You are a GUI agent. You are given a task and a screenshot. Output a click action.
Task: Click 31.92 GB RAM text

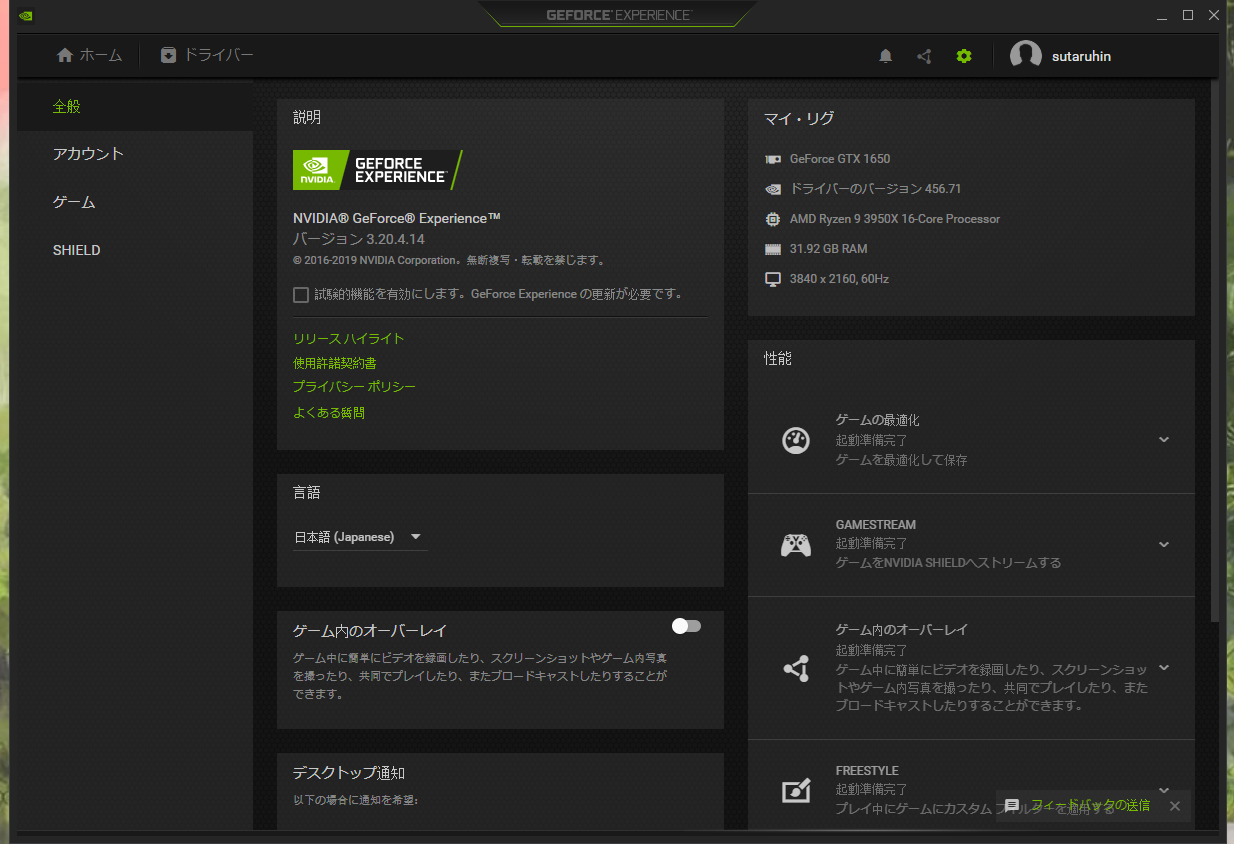click(829, 249)
